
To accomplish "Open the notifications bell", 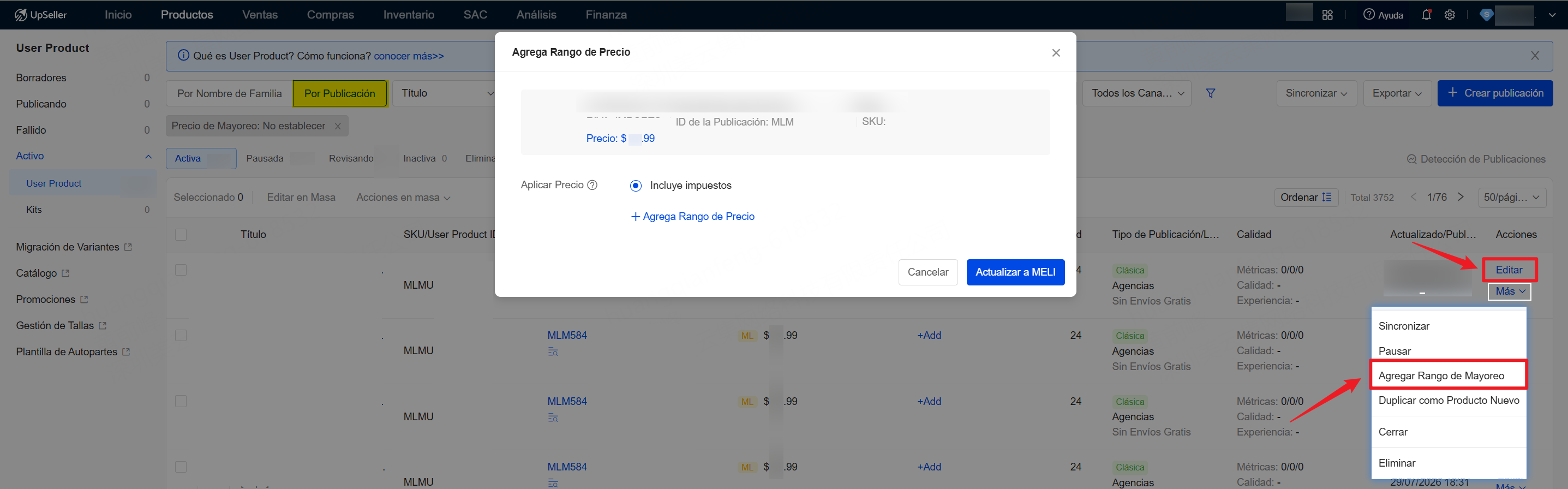I will tap(1426, 15).
